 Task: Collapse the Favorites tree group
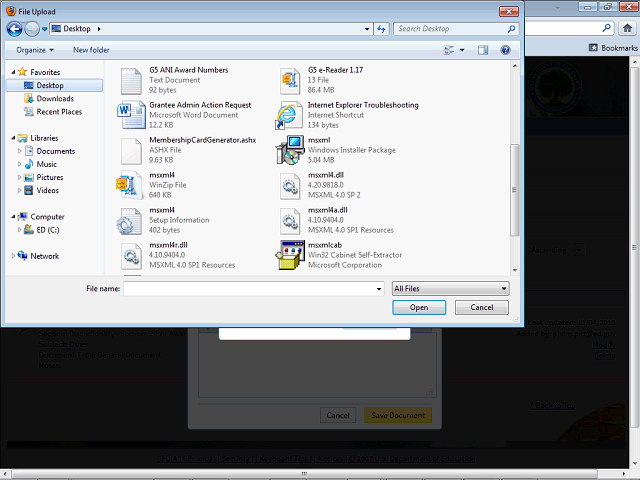[13, 72]
